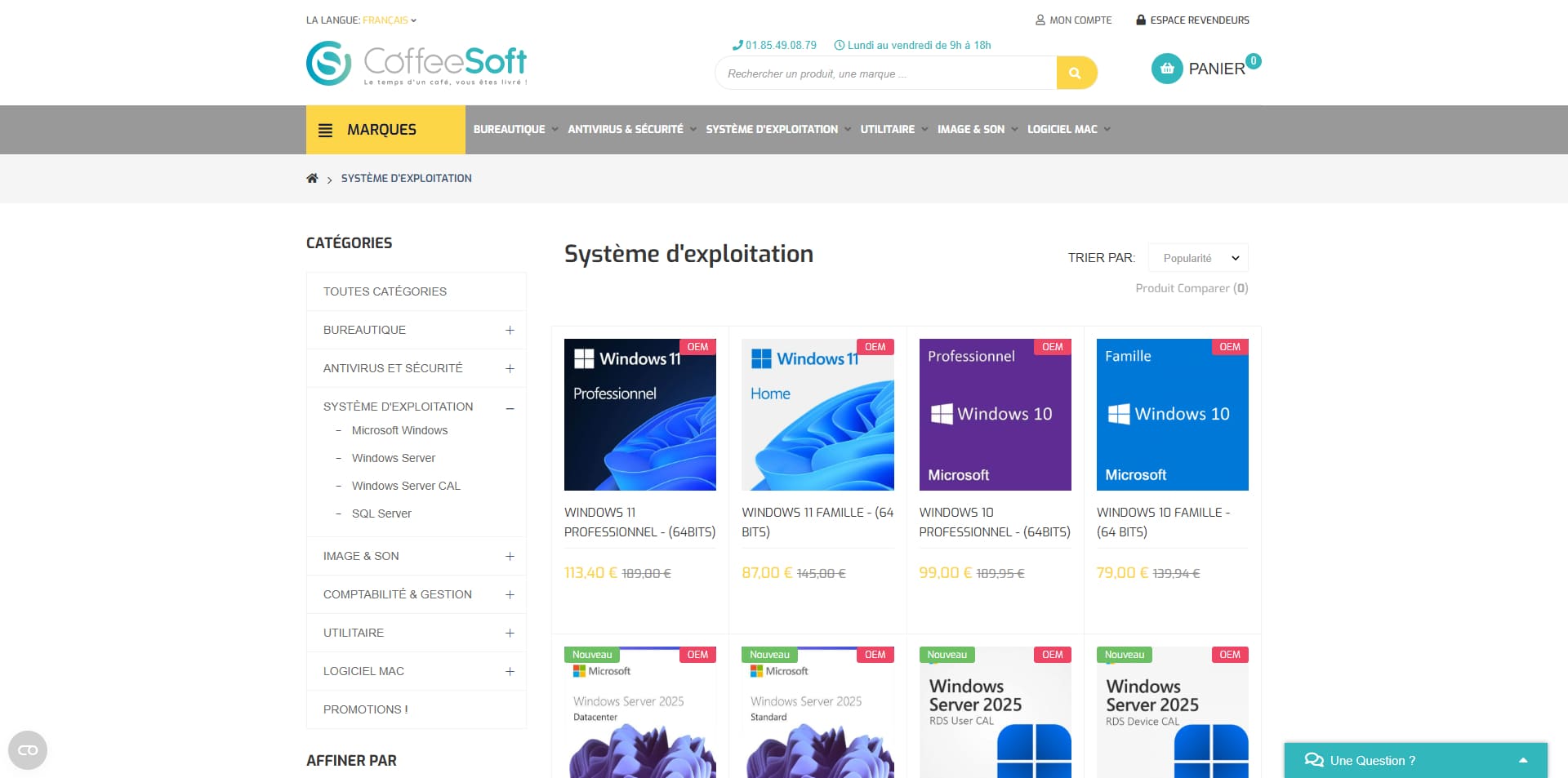Image resolution: width=1568 pixels, height=778 pixels.
Task: Expand the Antivirus et Sécurité category plus
Action: click(510, 368)
